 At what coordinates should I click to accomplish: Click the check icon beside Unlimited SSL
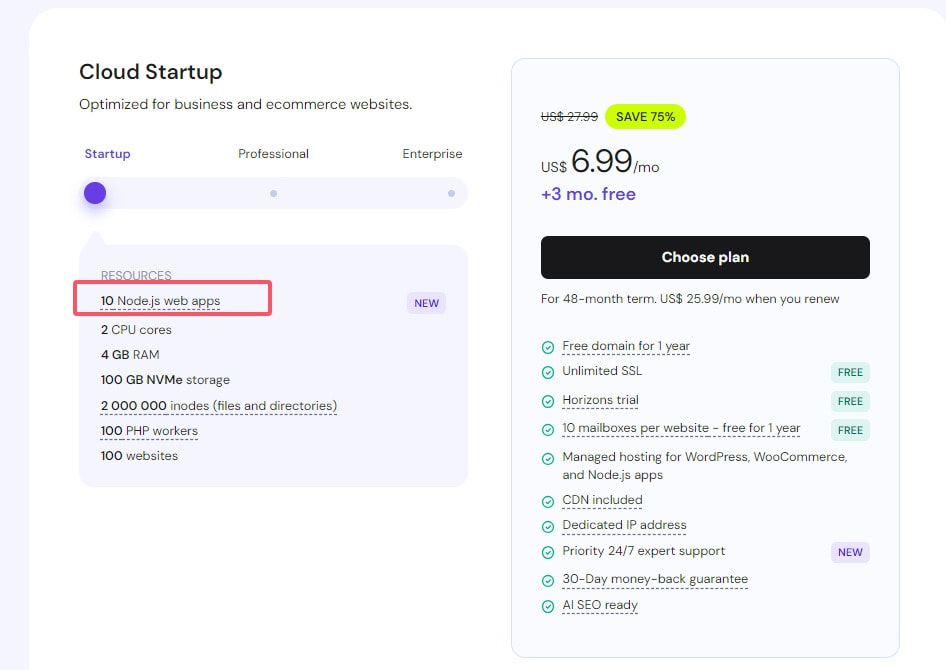coord(548,372)
